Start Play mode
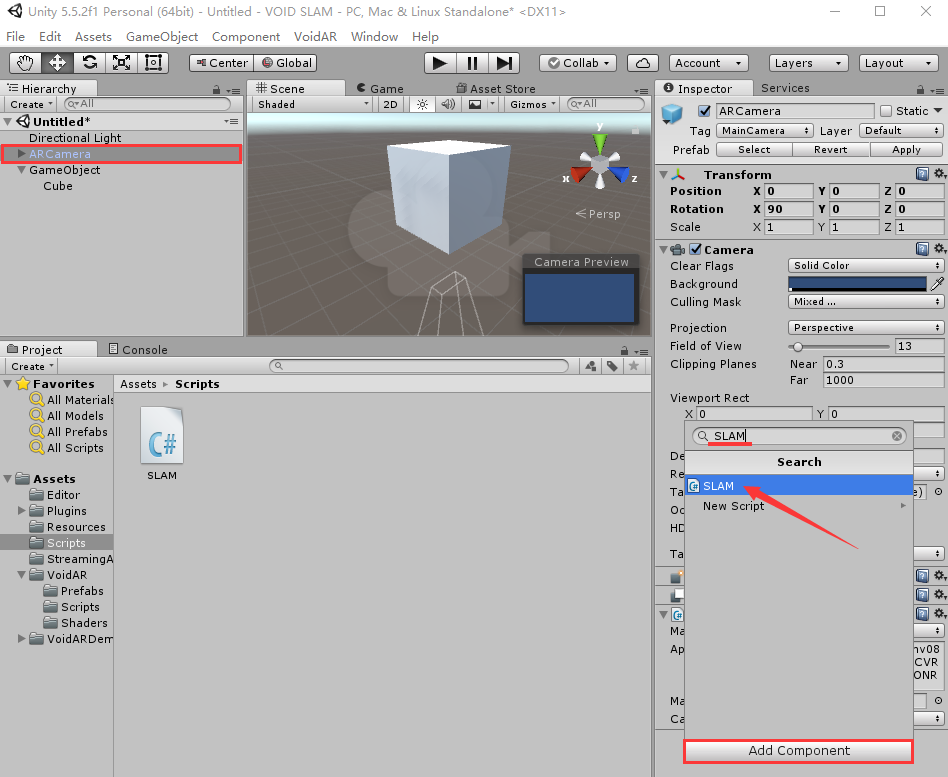Screen dimensions: 948x777 pos(440,63)
